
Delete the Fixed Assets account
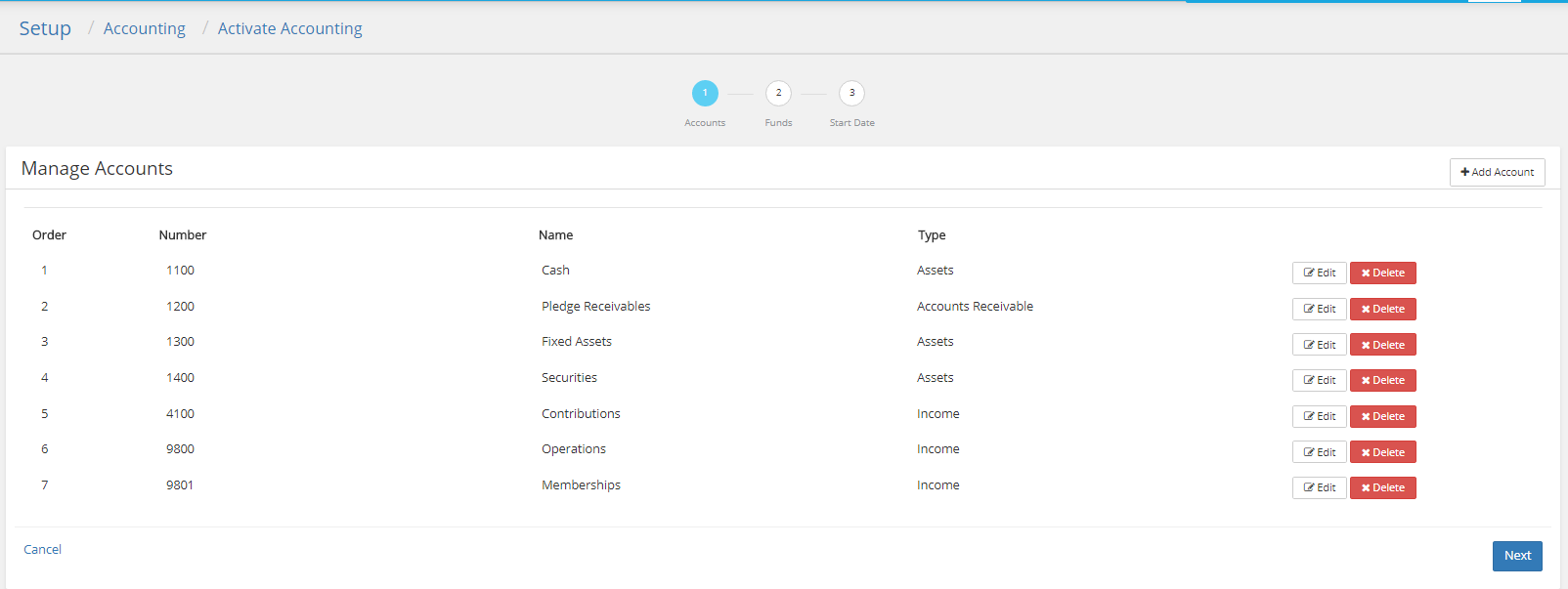point(1383,345)
